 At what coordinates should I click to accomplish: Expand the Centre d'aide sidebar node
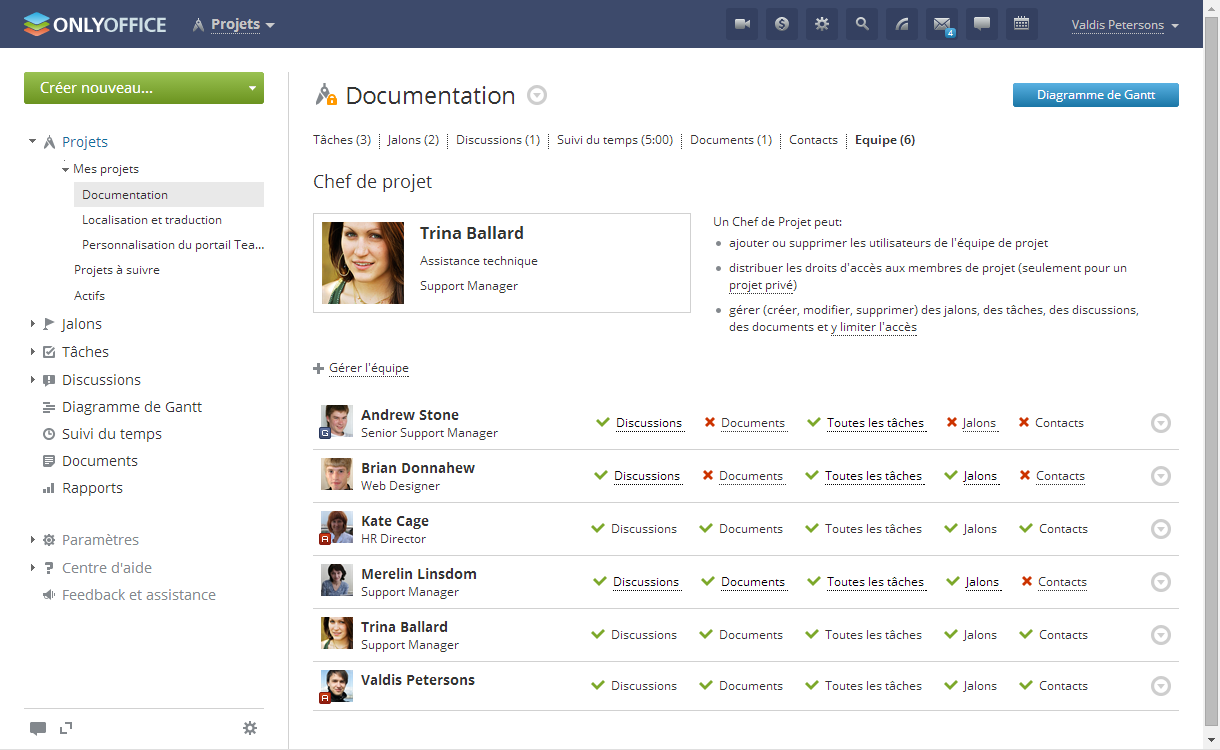click(x=32, y=568)
